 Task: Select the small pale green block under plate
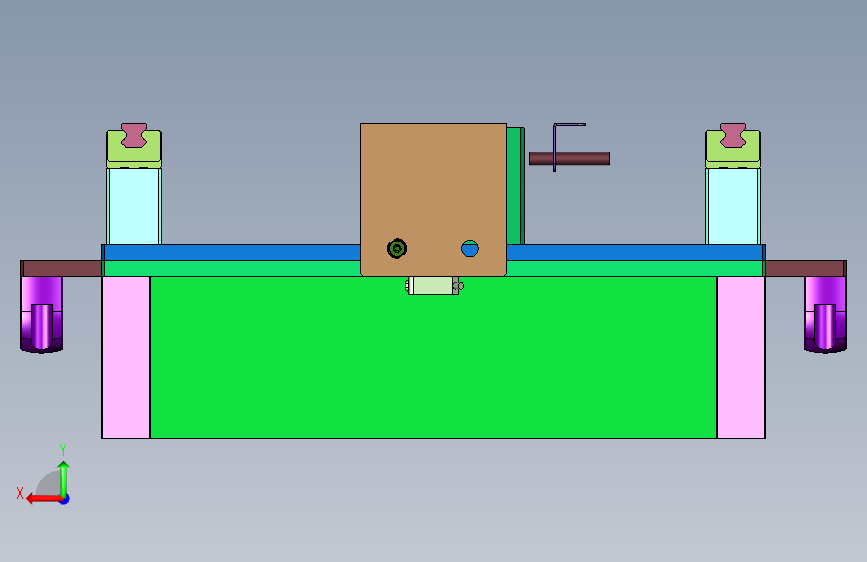(x=434, y=285)
